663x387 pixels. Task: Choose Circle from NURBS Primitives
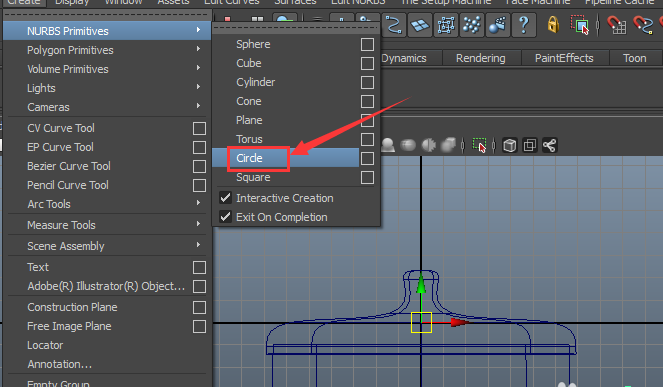[x=249, y=158]
